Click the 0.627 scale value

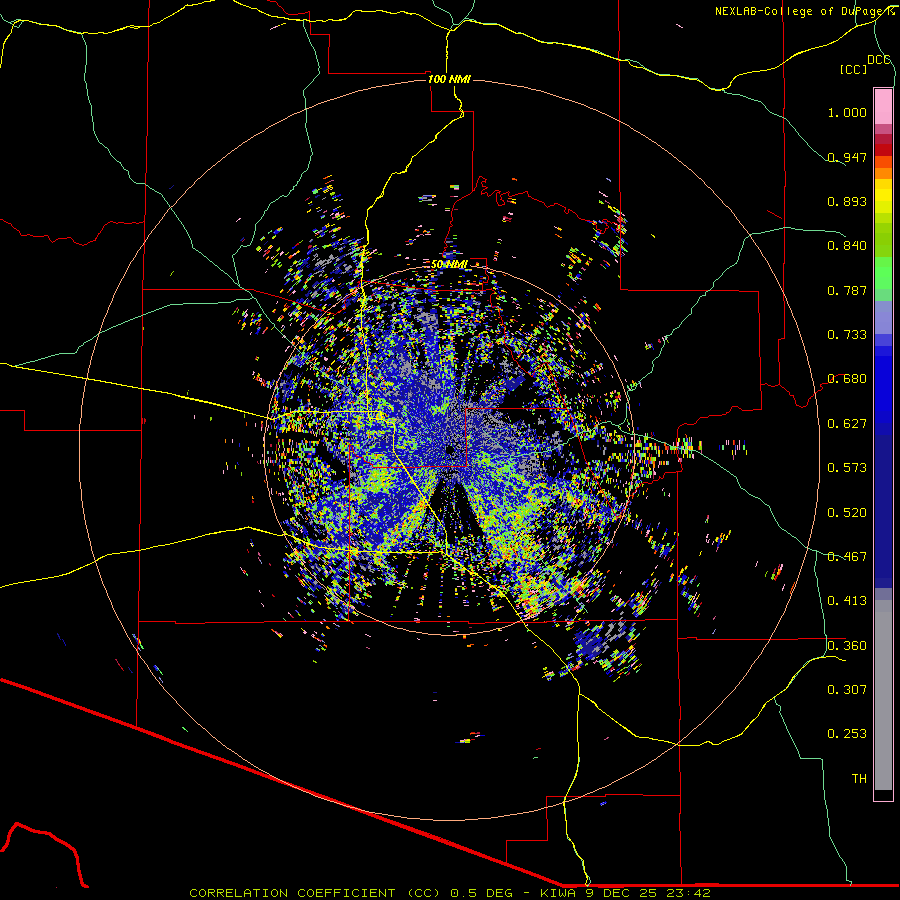coord(847,423)
